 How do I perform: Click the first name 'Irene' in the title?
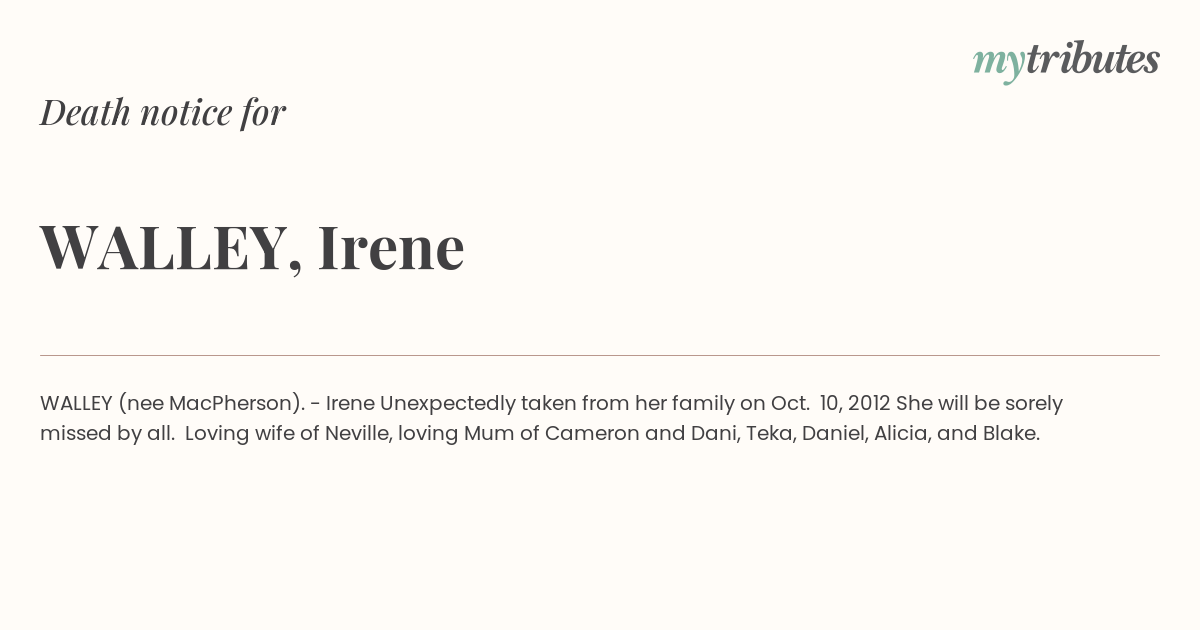391,247
